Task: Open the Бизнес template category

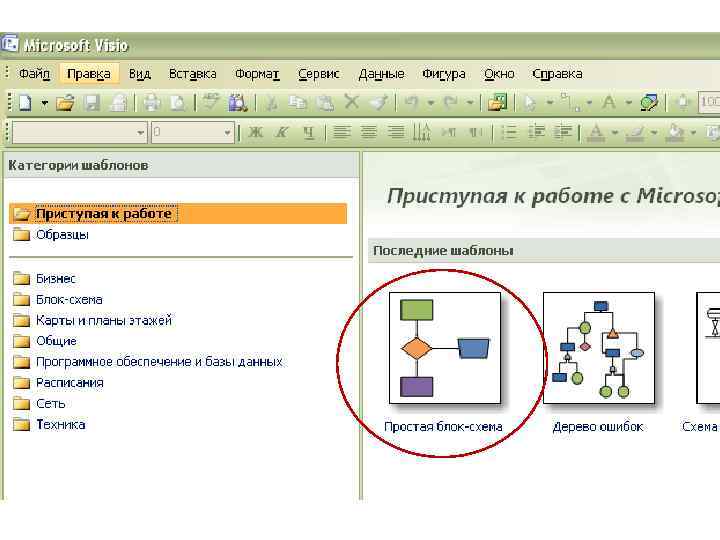Action: click(44, 279)
